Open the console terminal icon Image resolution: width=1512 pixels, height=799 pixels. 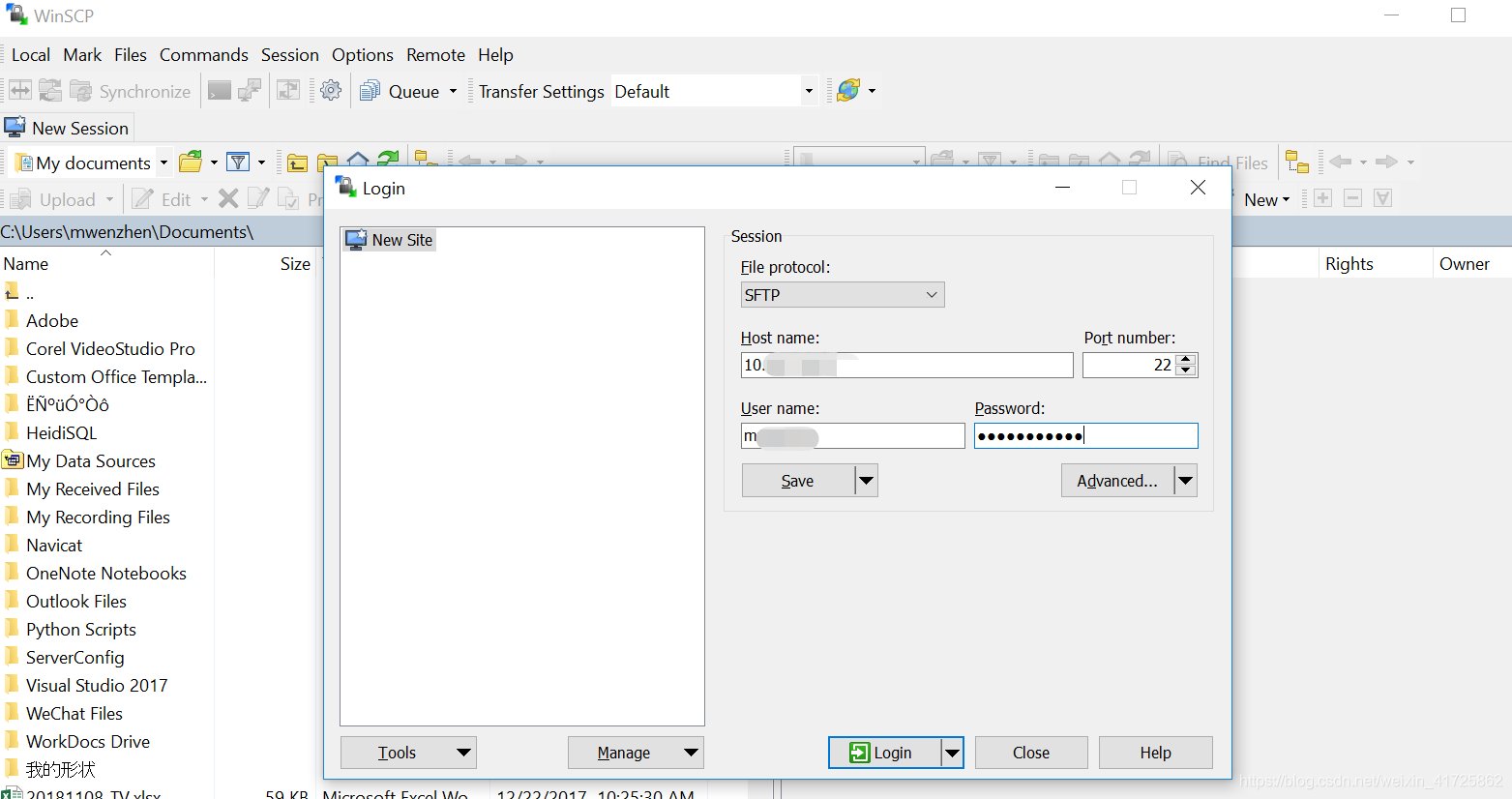(220, 91)
